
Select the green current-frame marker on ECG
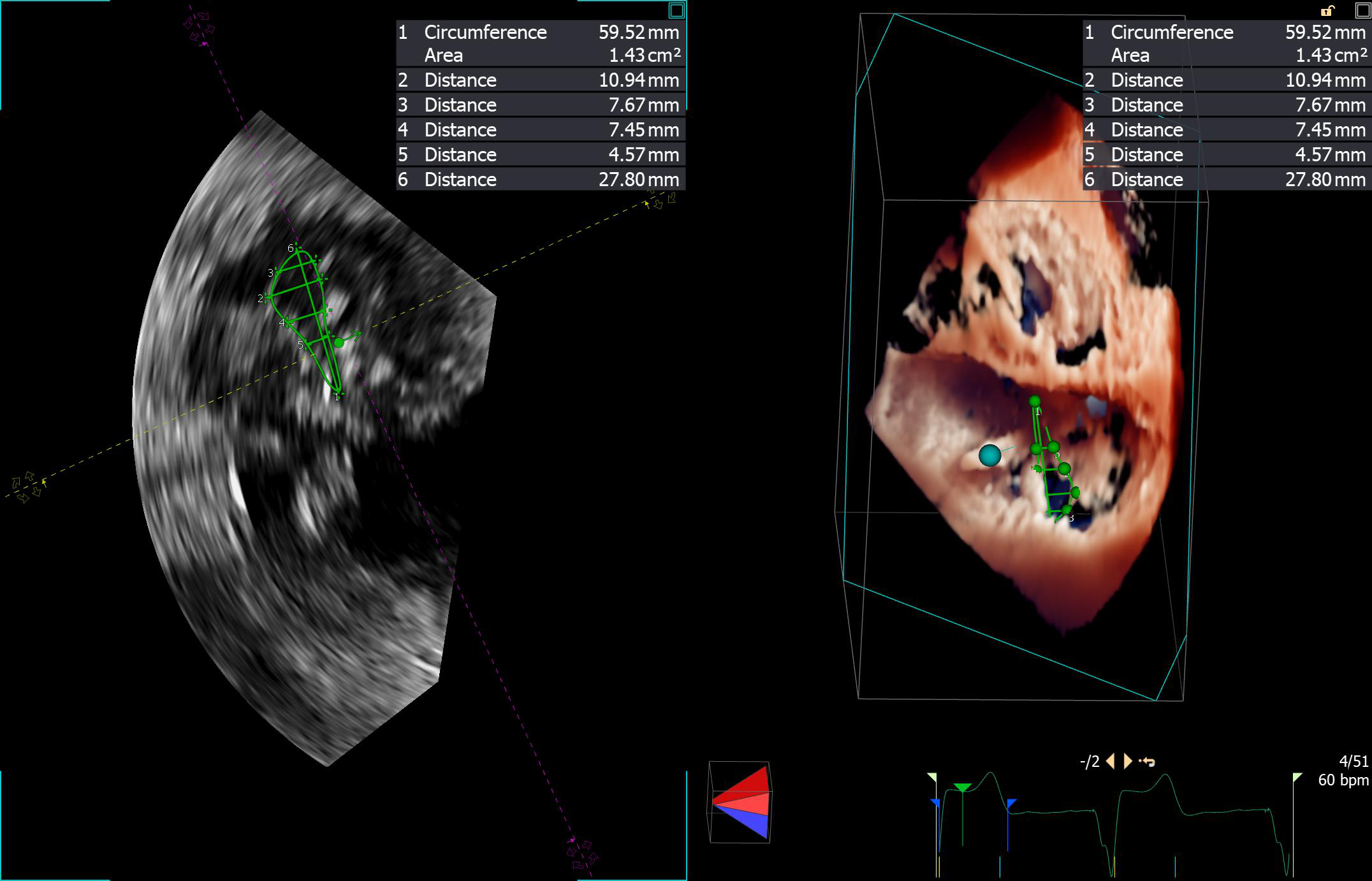tap(962, 788)
